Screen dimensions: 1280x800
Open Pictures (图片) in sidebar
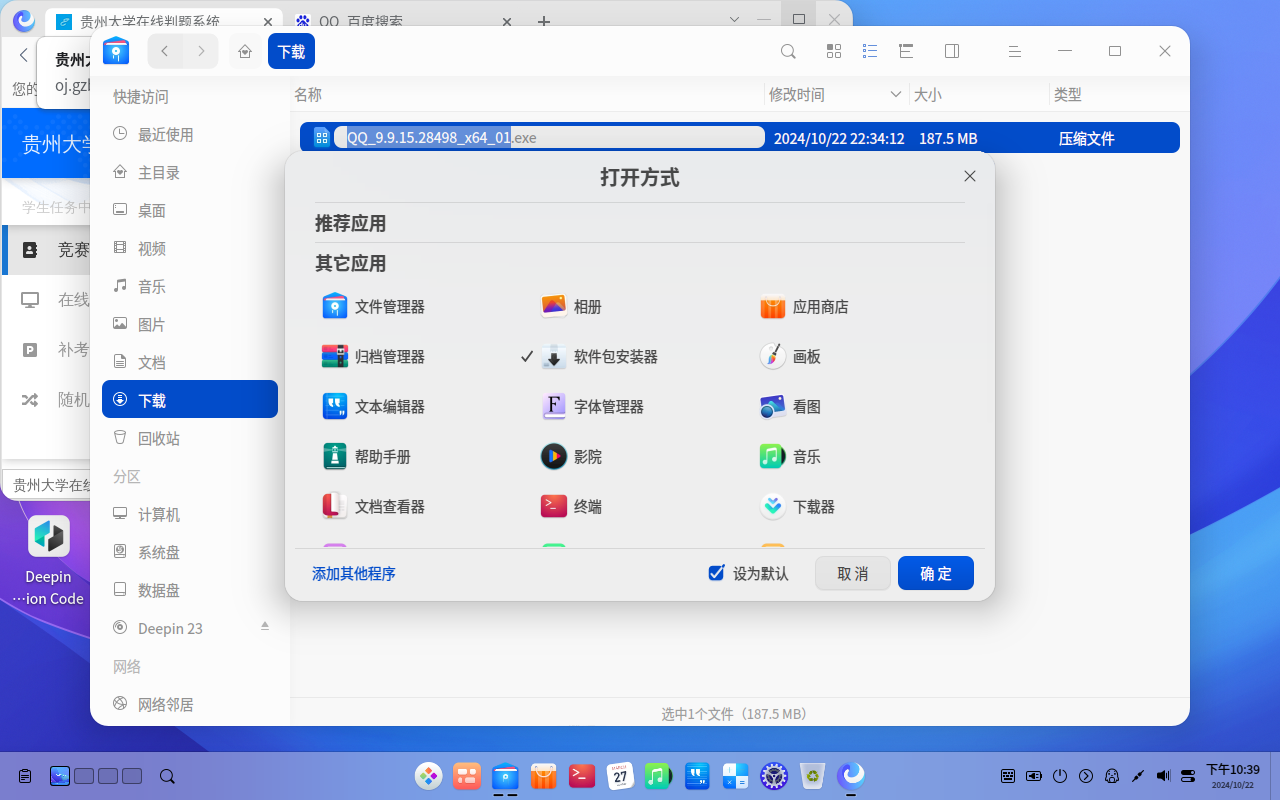(189, 325)
